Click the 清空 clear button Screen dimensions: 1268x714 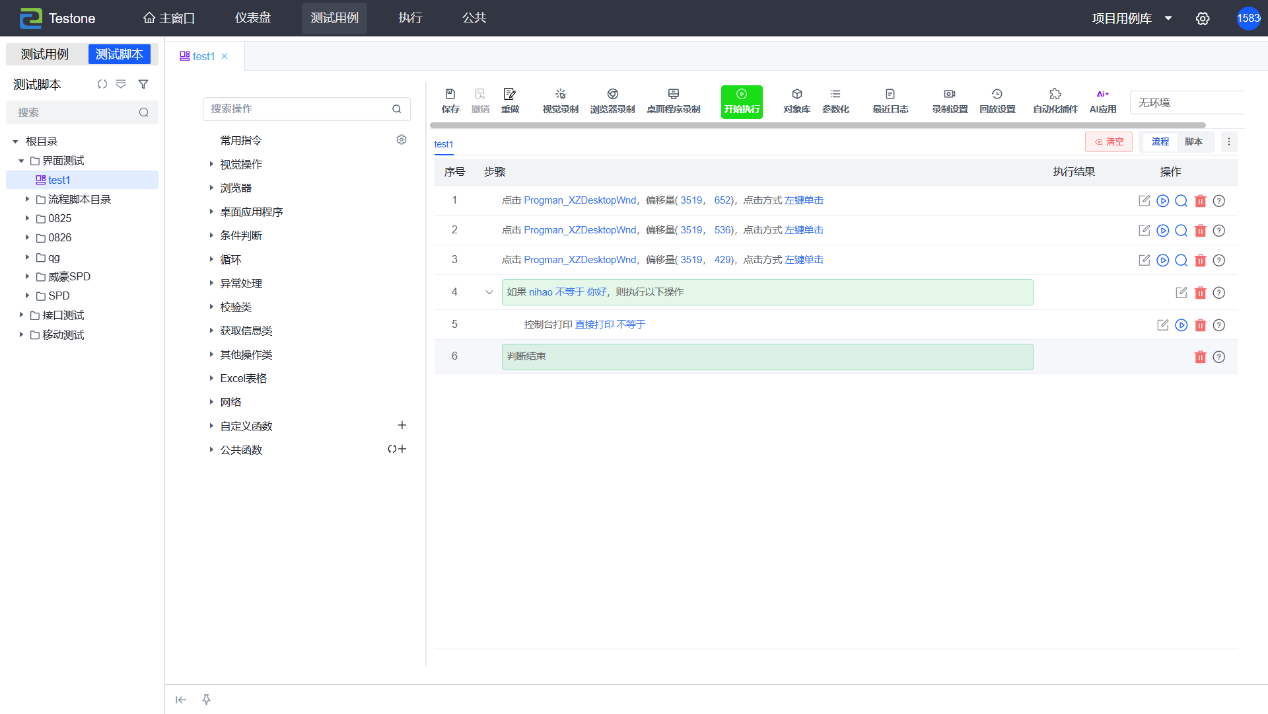coord(1109,142)
